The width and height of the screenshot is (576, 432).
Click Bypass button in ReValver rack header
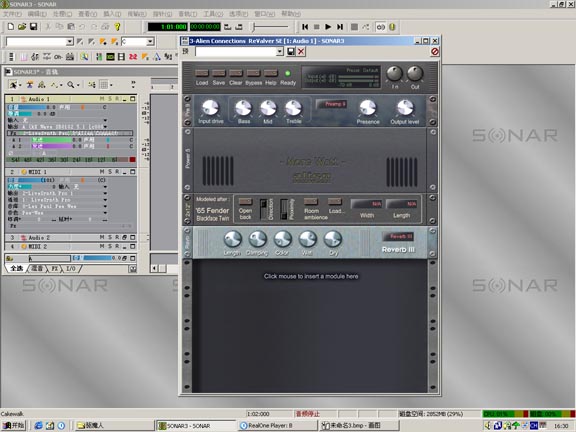[253, 73]
